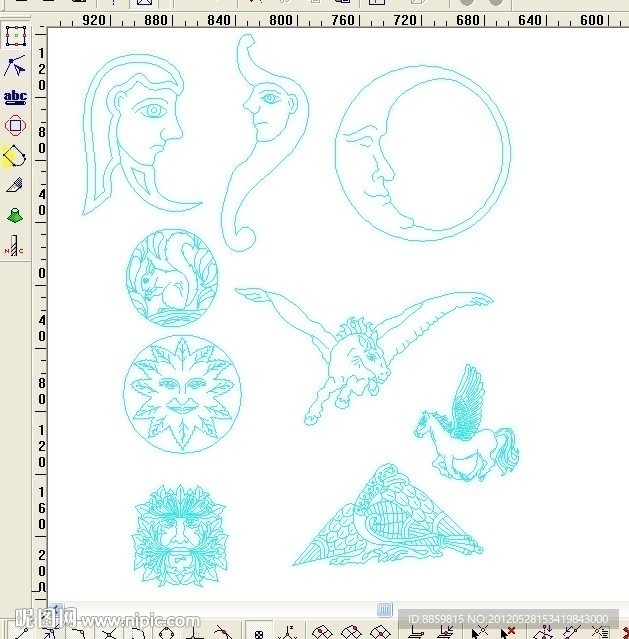The height and width of the screenshot is (639, 629).
Task: Click the red octagon shape transform tool
Action: pos(15,126)
